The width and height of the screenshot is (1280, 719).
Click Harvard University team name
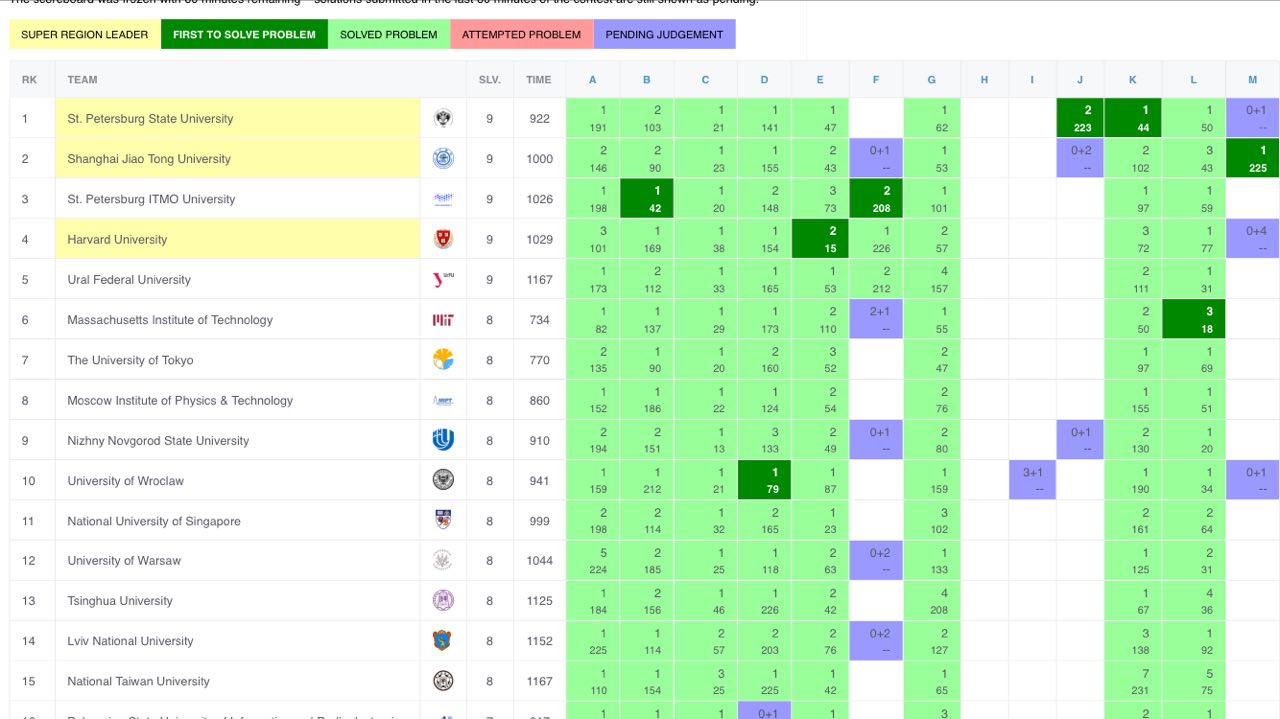click(117, 239)
